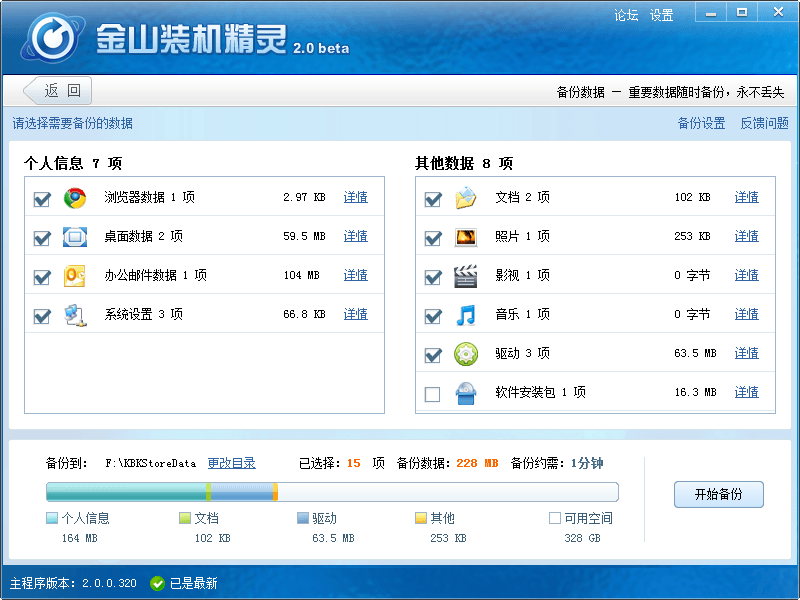Open the 设置 menu
Screen dimensions: 800x600
click(x=661, y=13)
